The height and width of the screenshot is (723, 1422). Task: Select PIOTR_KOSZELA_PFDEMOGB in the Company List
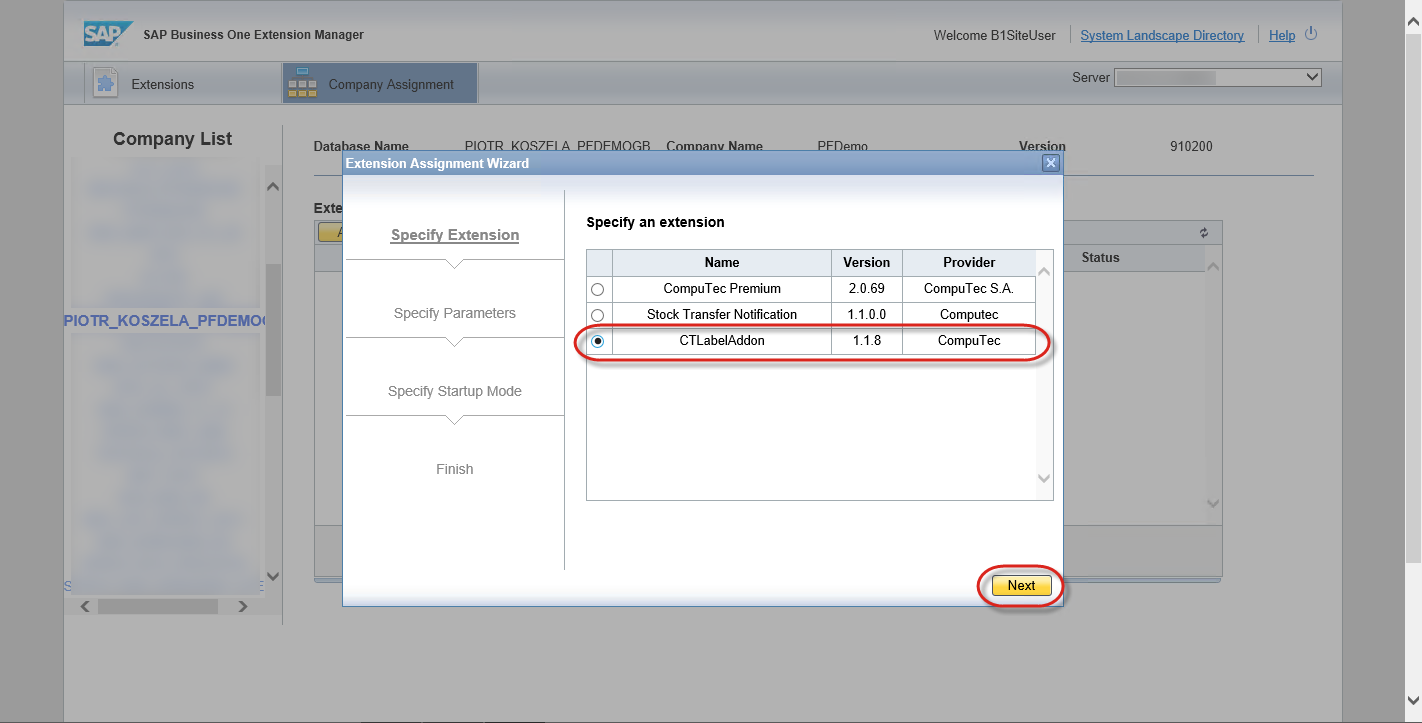point(164,321)
